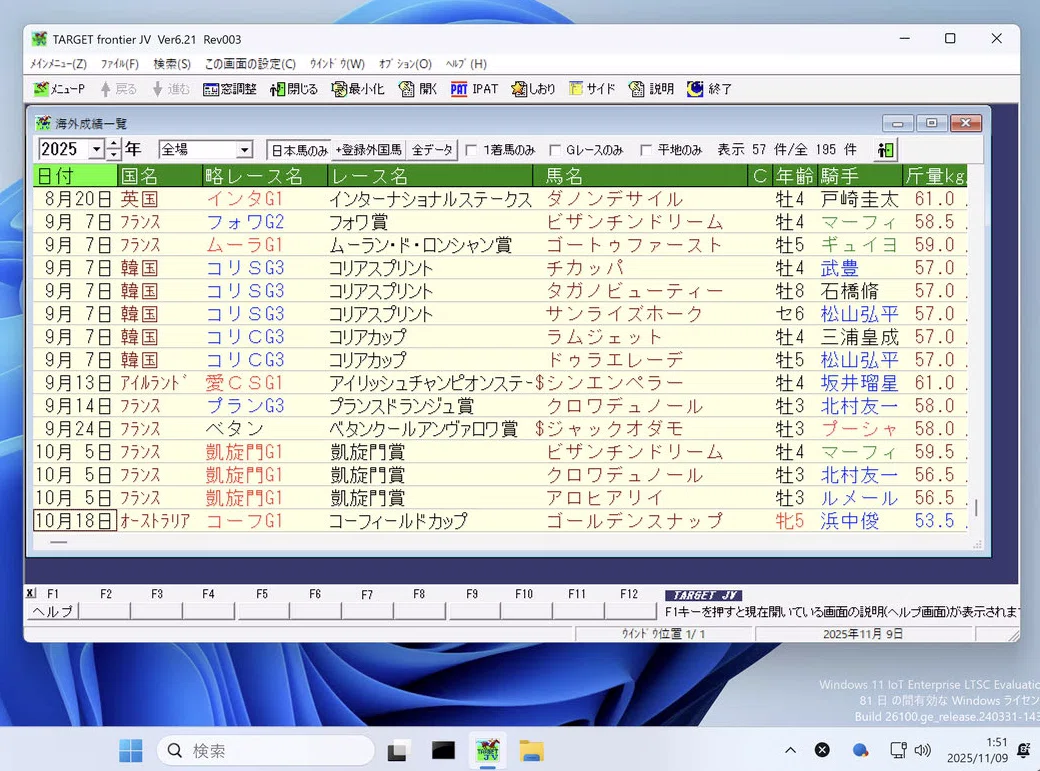Enable the Gレースのみ checkbox
This screenshot has width=1040, height=771.
pos(555,151)
